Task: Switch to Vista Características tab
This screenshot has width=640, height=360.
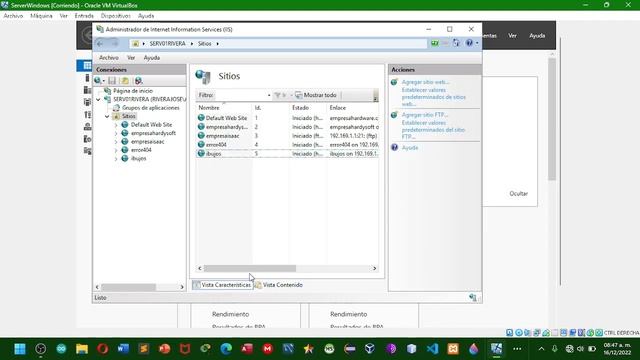Action: click(x=222, y=285)
